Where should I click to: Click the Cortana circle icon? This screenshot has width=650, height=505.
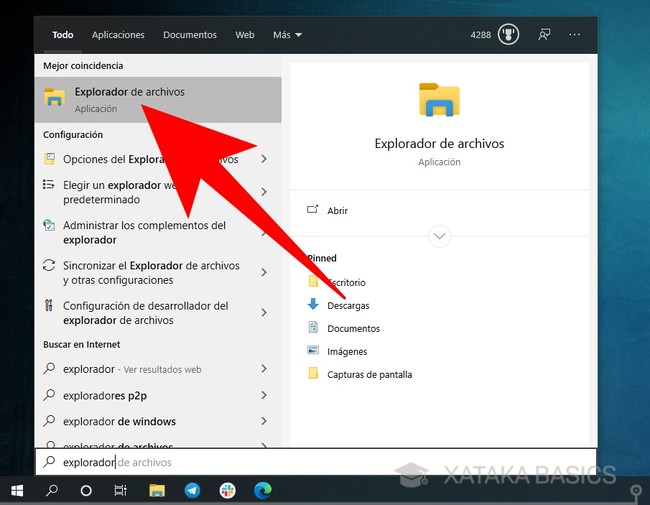pos(86,491)
